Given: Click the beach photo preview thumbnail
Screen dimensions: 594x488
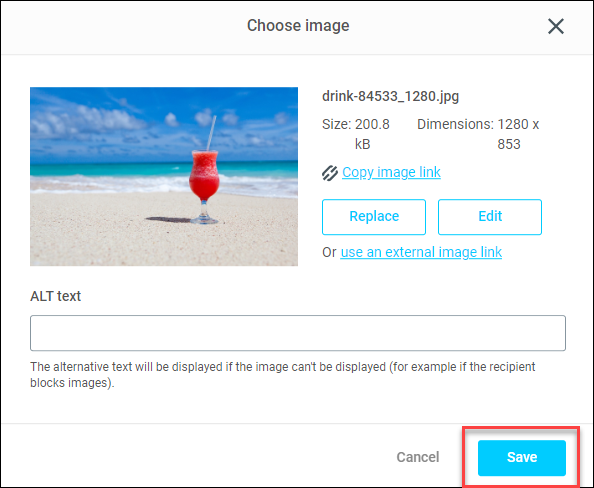Looking at the screenshot, I should click(164, 177).
